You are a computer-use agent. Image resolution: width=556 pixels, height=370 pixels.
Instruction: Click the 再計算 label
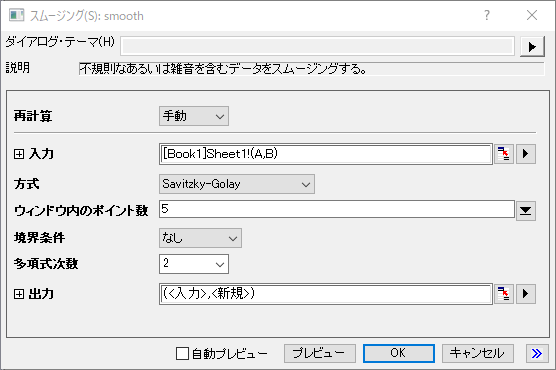coord(33,116)
